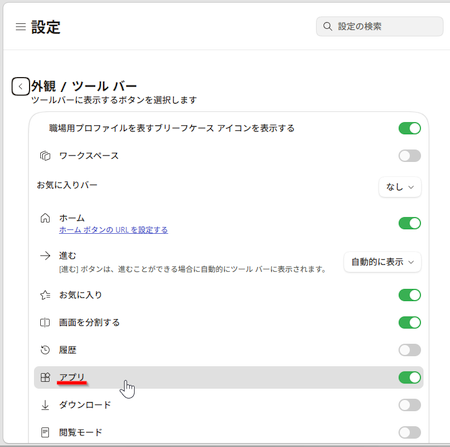
Task: Turn off the アプリ toggle
Action: (x=410, y=377)
